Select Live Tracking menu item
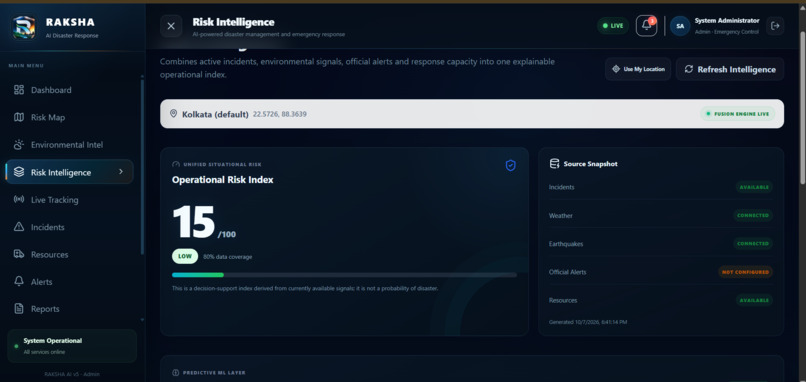Viewport: 806px width, 382px height. pos(69,199)
